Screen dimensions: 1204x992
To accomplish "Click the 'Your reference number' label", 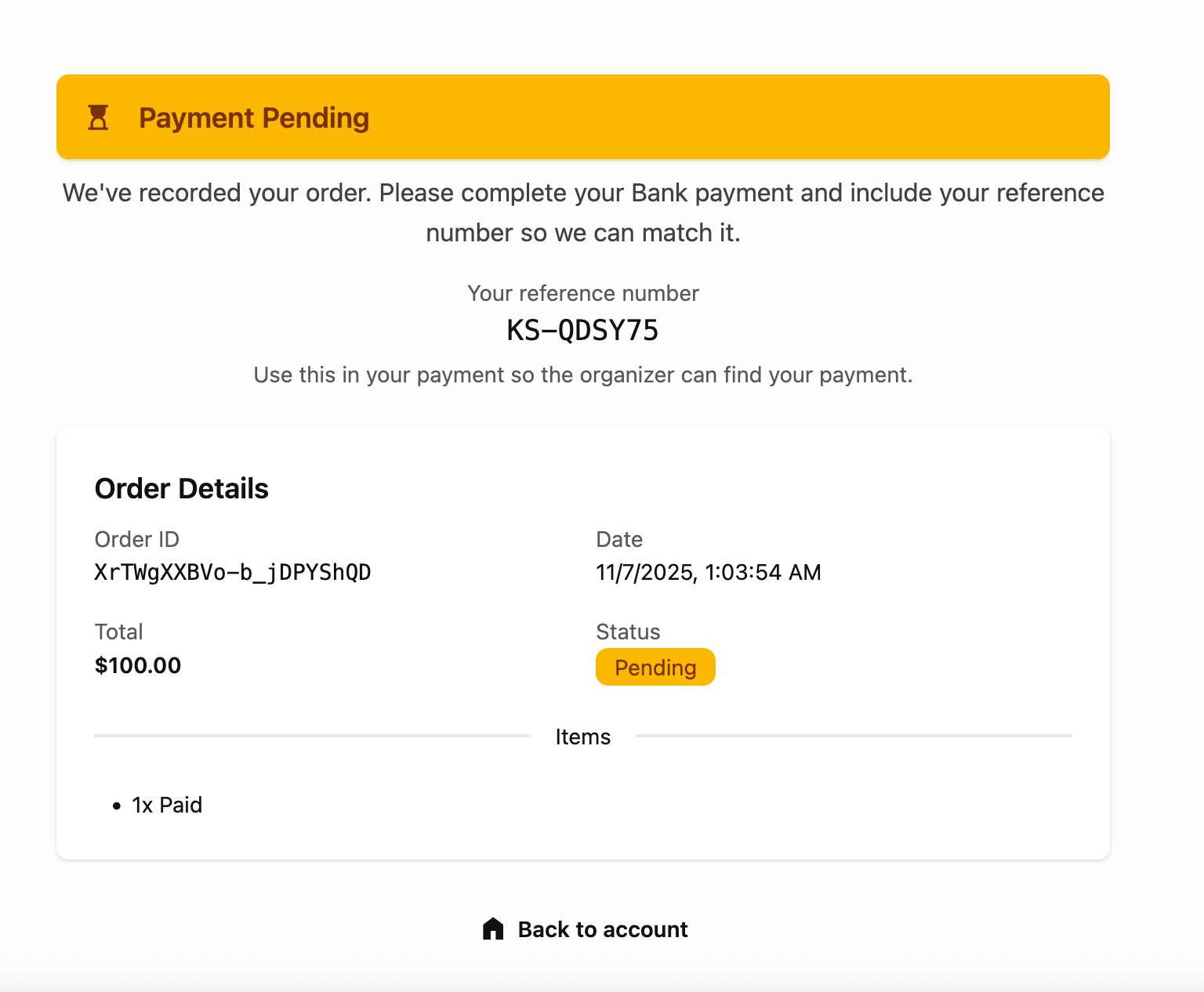I will click(x=582, y=293).
